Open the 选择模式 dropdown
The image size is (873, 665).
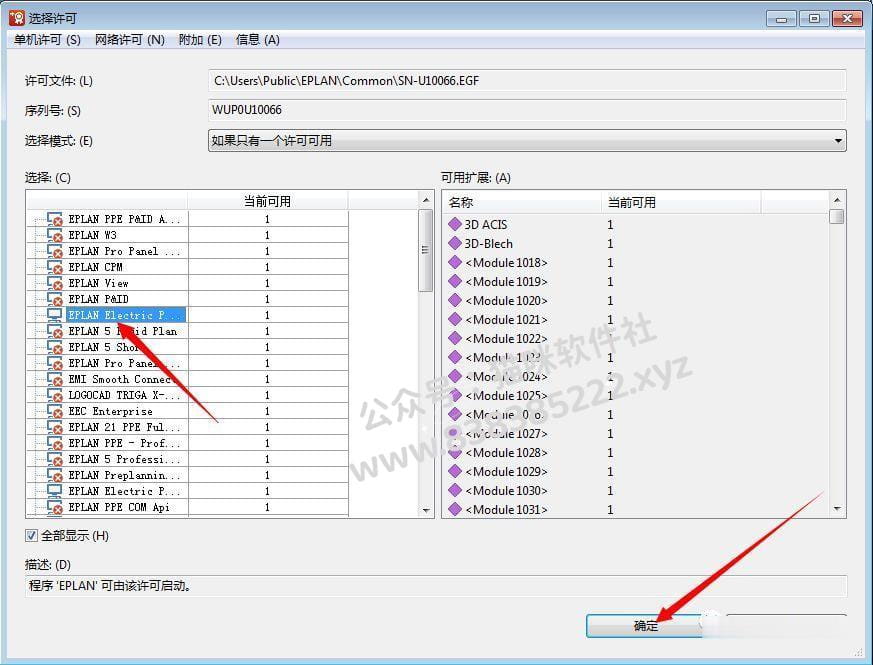click(527, 140)
